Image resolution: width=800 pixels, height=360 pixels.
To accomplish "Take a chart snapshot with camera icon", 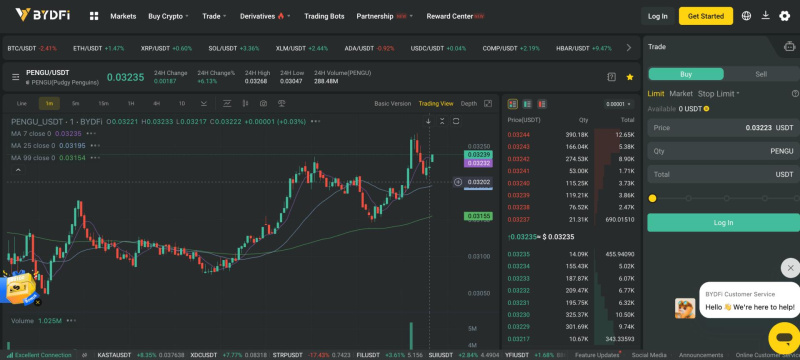I will 263,104.
